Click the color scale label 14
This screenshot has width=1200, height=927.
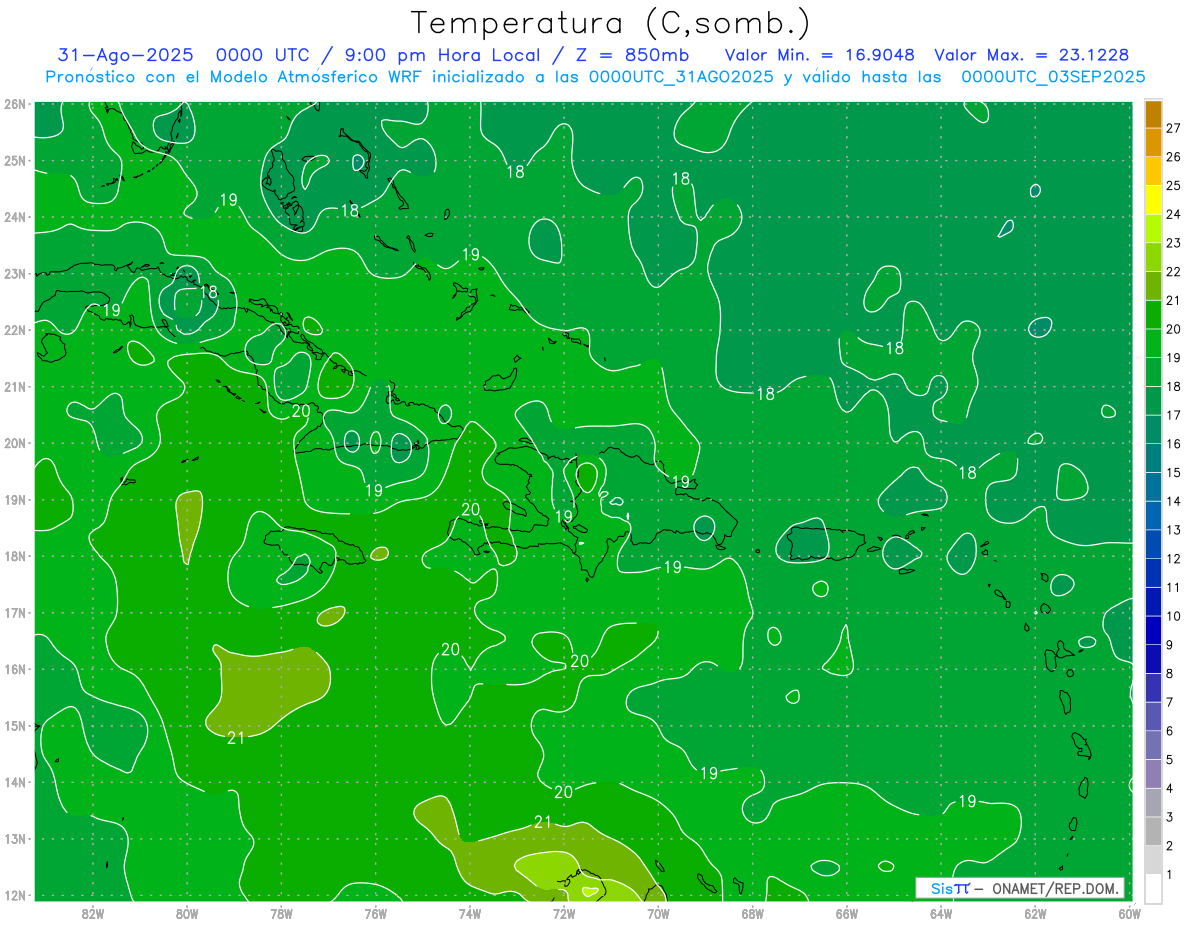tap(1173, 501)
